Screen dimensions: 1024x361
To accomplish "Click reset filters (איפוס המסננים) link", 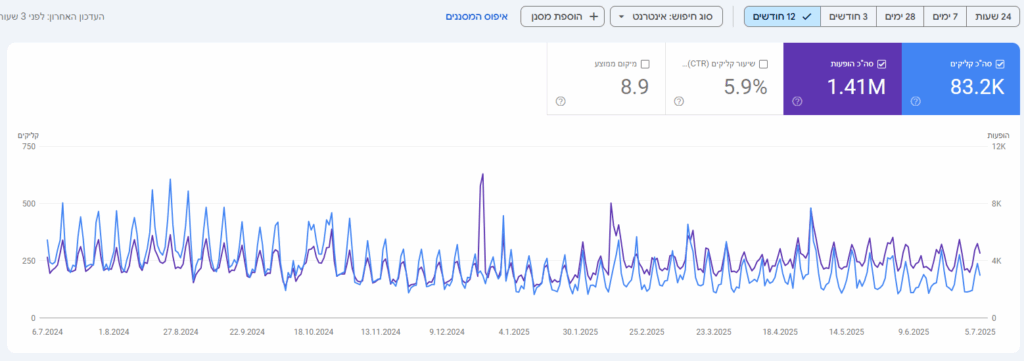I will [x=477, y=16].
